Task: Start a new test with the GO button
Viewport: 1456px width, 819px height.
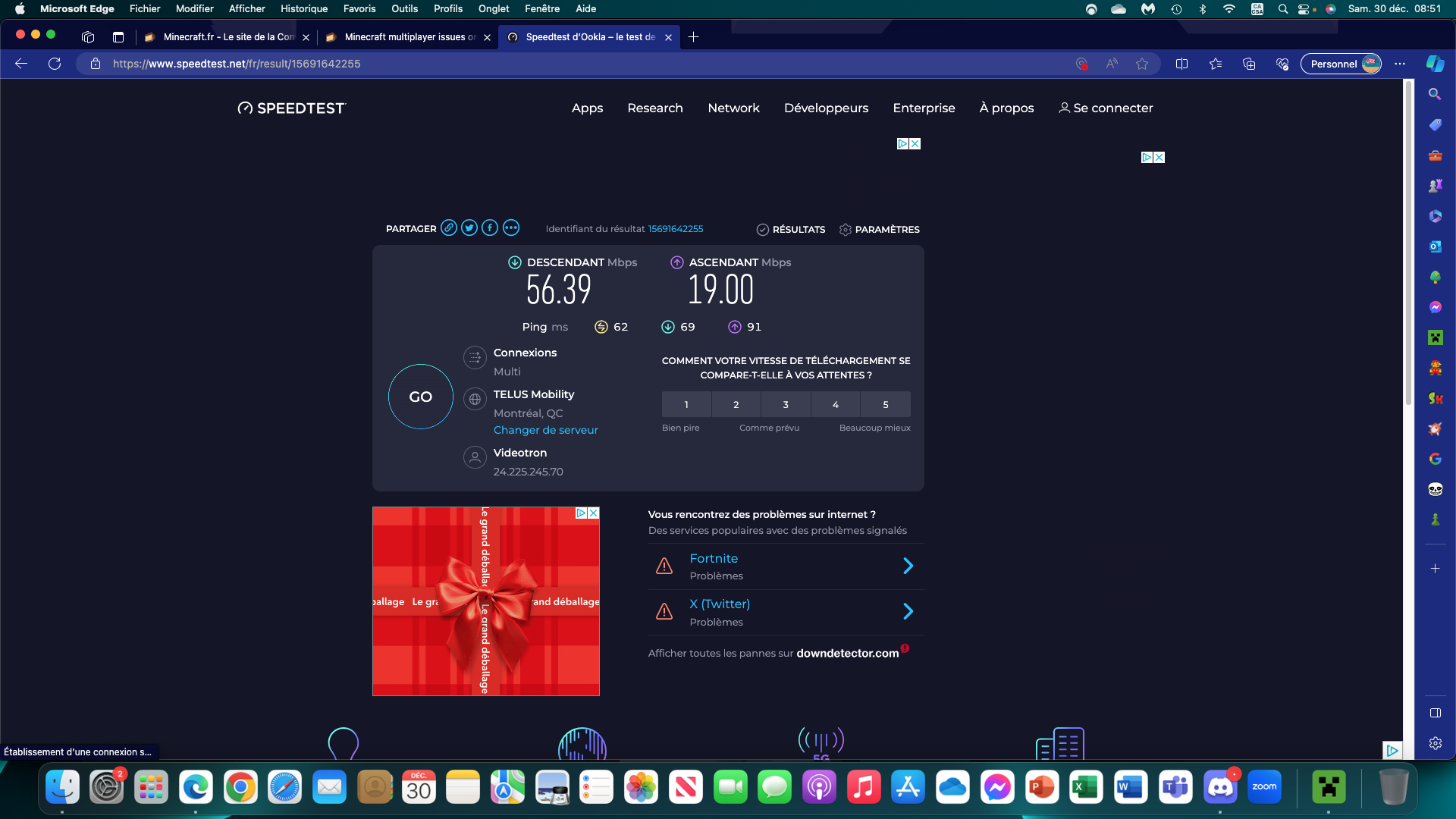Action: tap(421, 397)
